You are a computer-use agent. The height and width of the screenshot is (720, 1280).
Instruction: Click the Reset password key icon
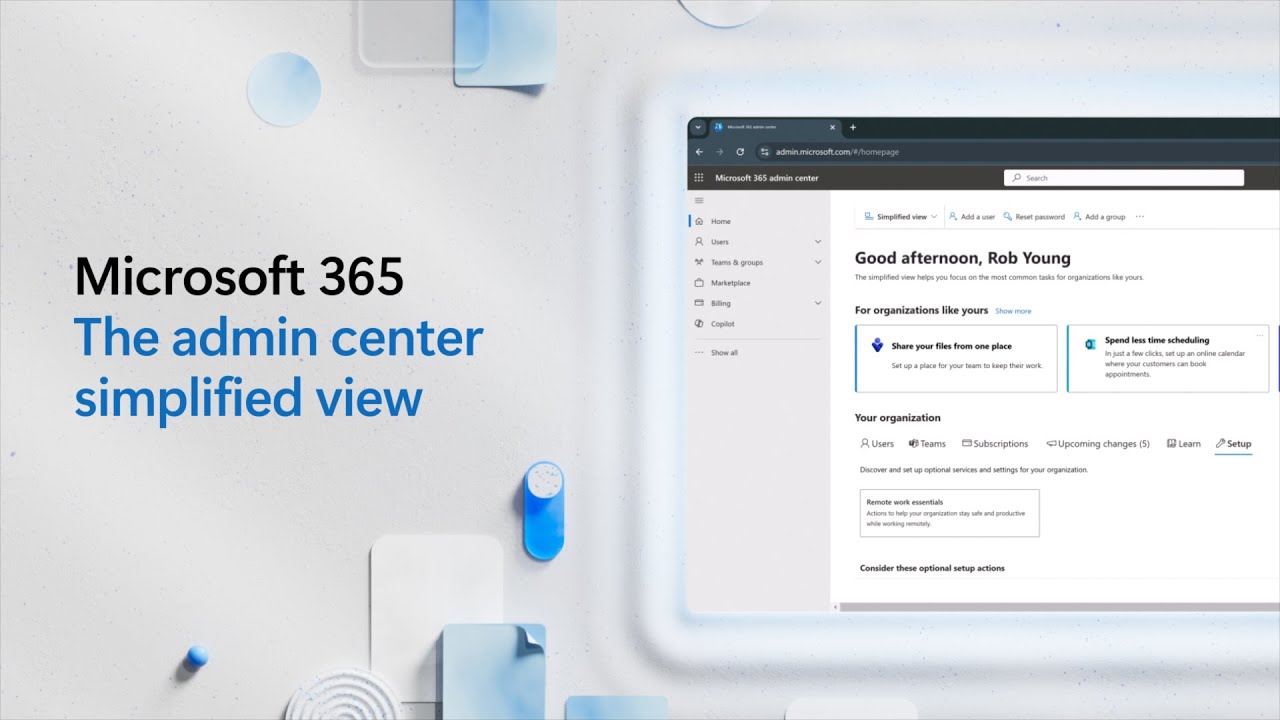pyautogui.click(x=1008, y=216)
